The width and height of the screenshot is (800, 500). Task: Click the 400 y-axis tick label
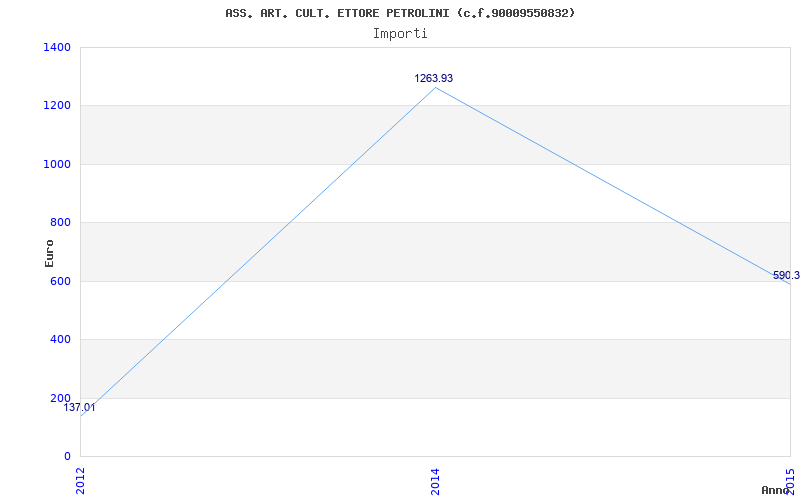click(x=60, y=339)
